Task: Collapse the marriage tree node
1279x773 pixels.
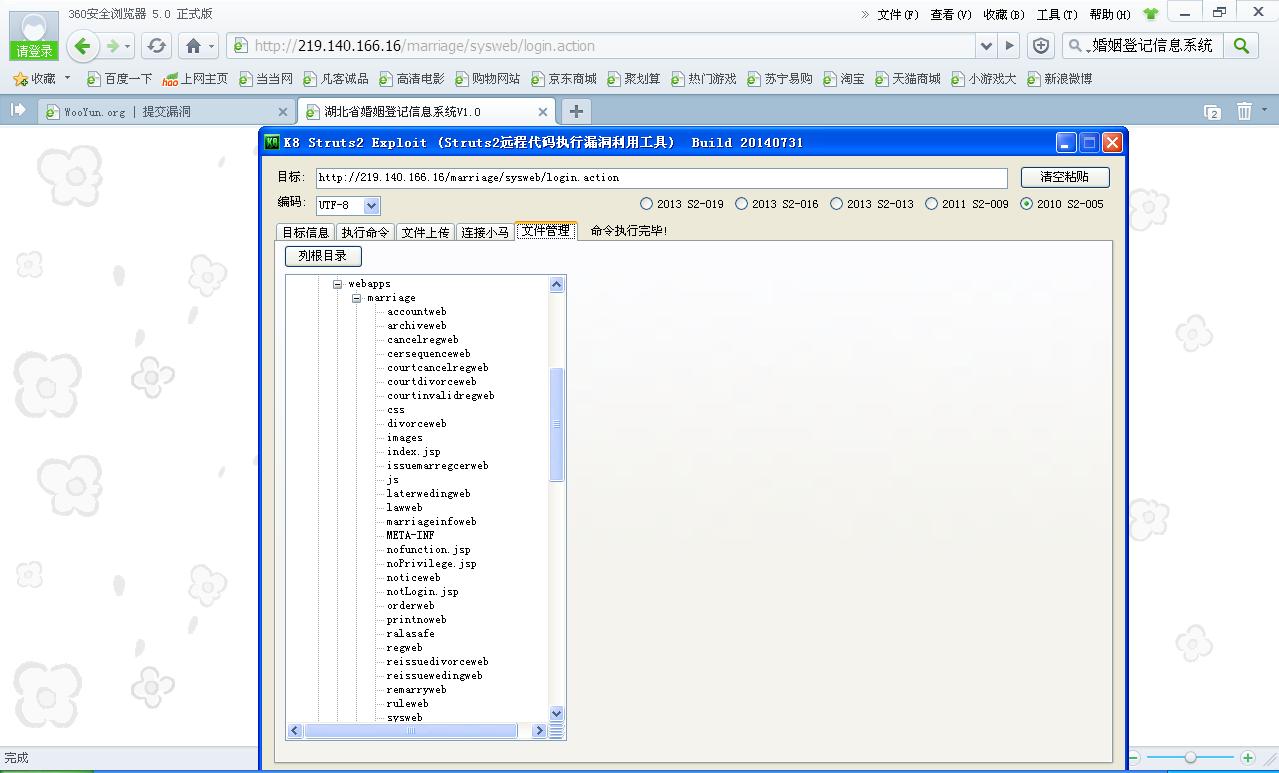Action: coord(357,298)
